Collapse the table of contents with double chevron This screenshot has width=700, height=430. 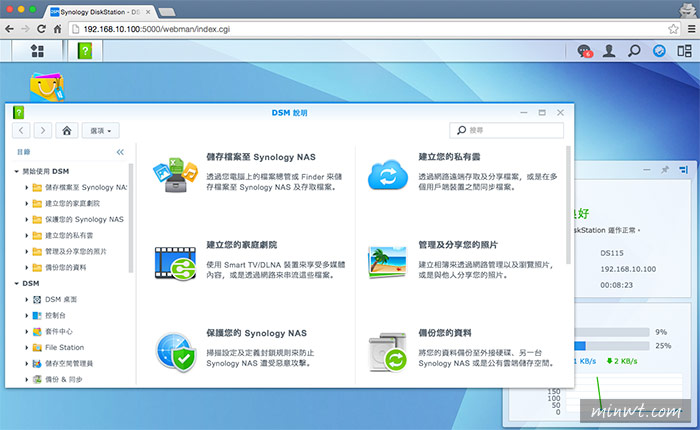(x=120, y=152)
